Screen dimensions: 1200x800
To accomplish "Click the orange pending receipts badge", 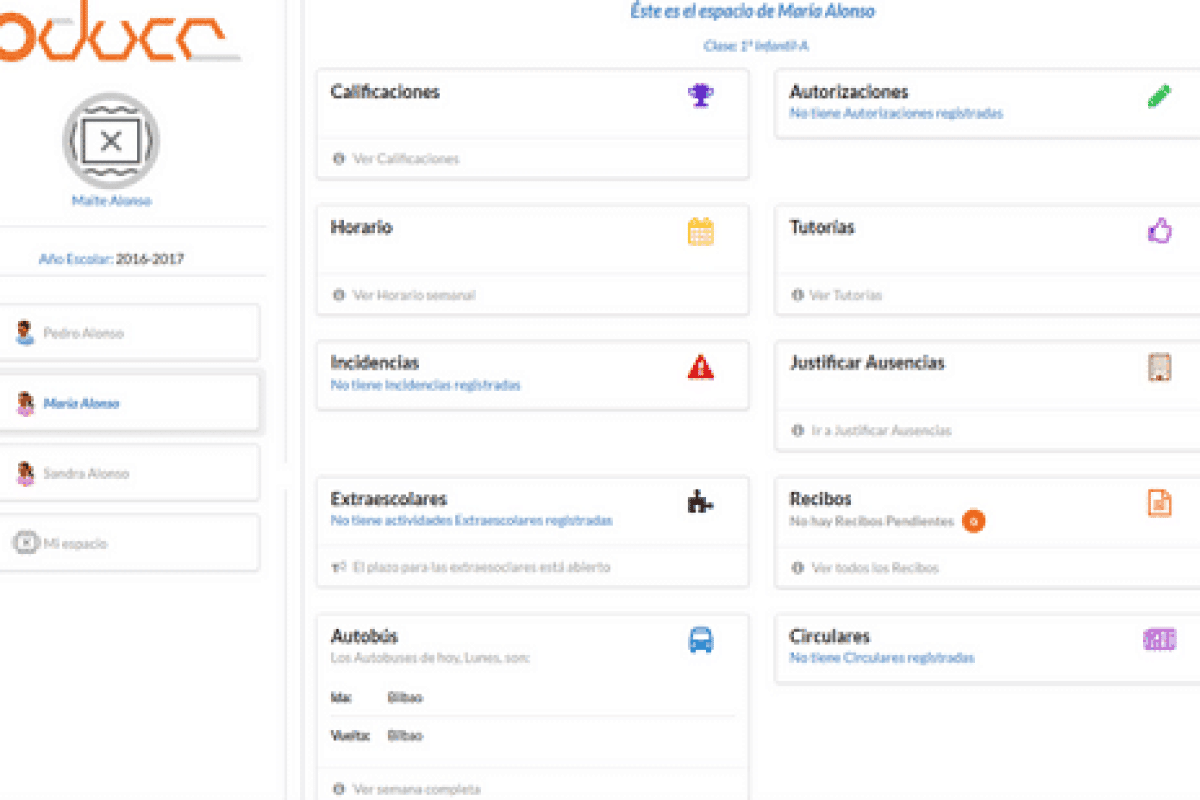I will (974, 521).
